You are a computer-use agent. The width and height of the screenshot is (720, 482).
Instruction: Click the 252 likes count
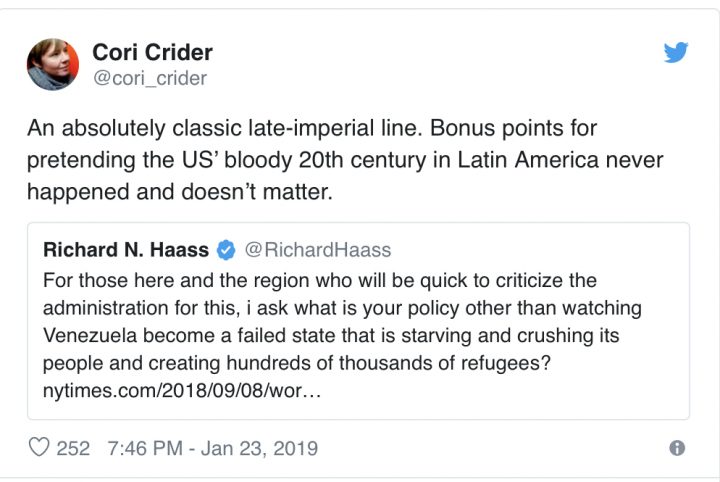coord(73,448)
